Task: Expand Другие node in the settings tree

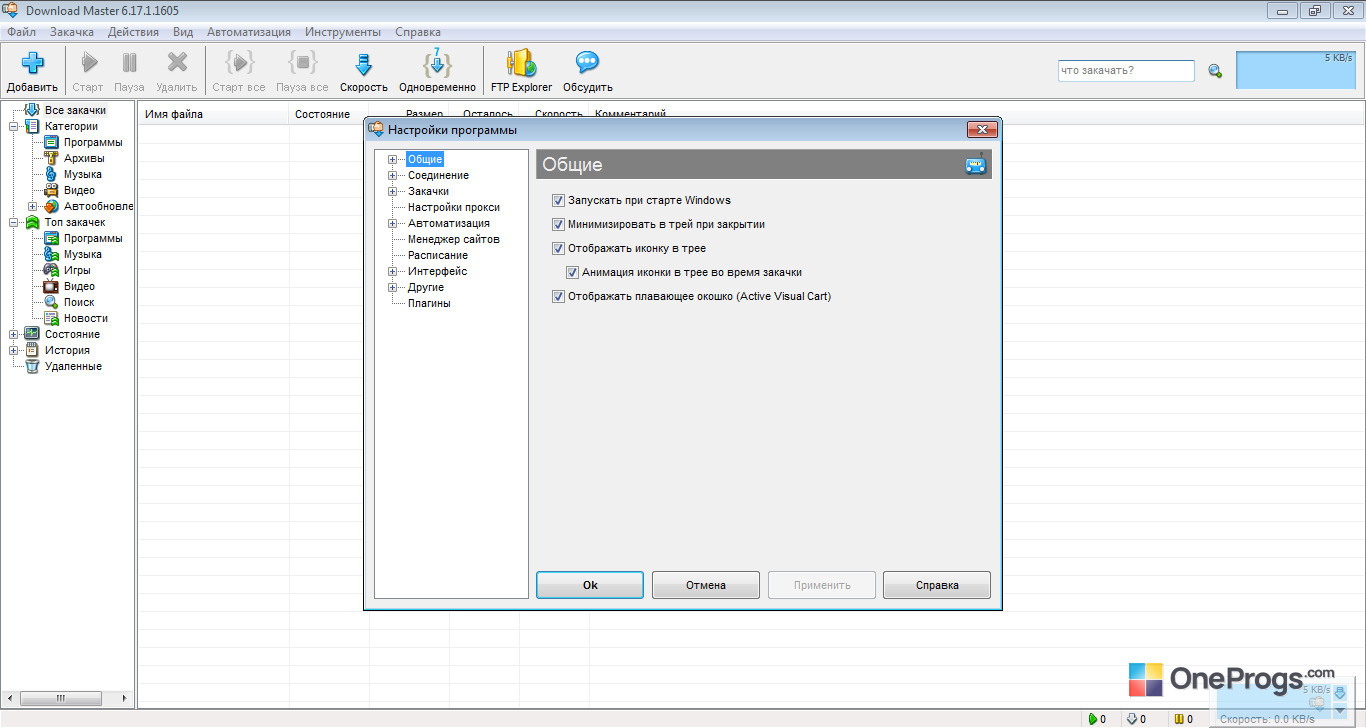Action: [393, 287]
